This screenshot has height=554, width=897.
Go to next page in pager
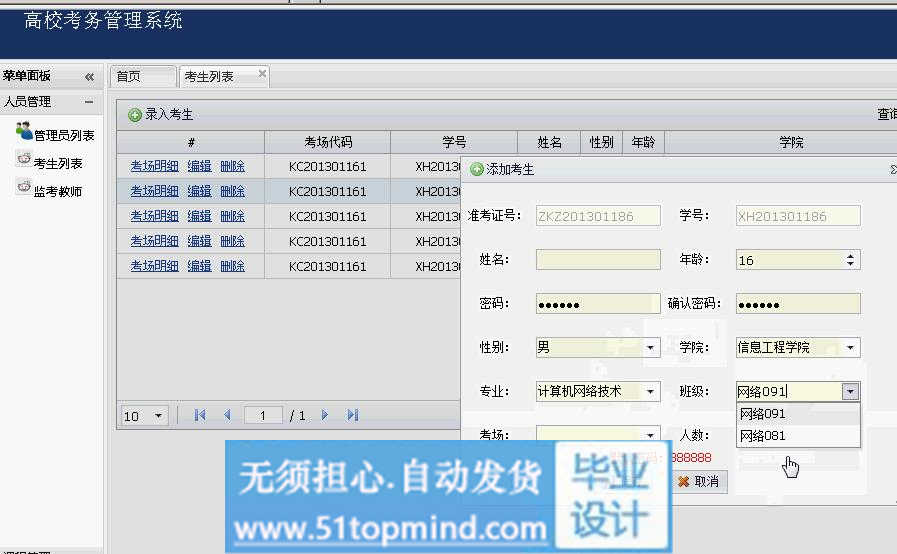(325, 415)
